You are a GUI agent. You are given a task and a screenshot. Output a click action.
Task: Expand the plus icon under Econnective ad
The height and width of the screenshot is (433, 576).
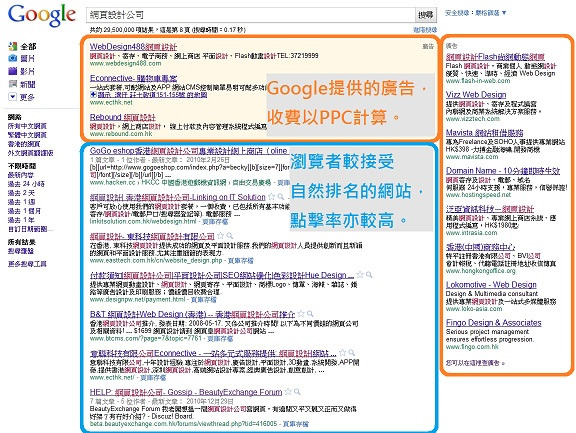tap(92, 95)
